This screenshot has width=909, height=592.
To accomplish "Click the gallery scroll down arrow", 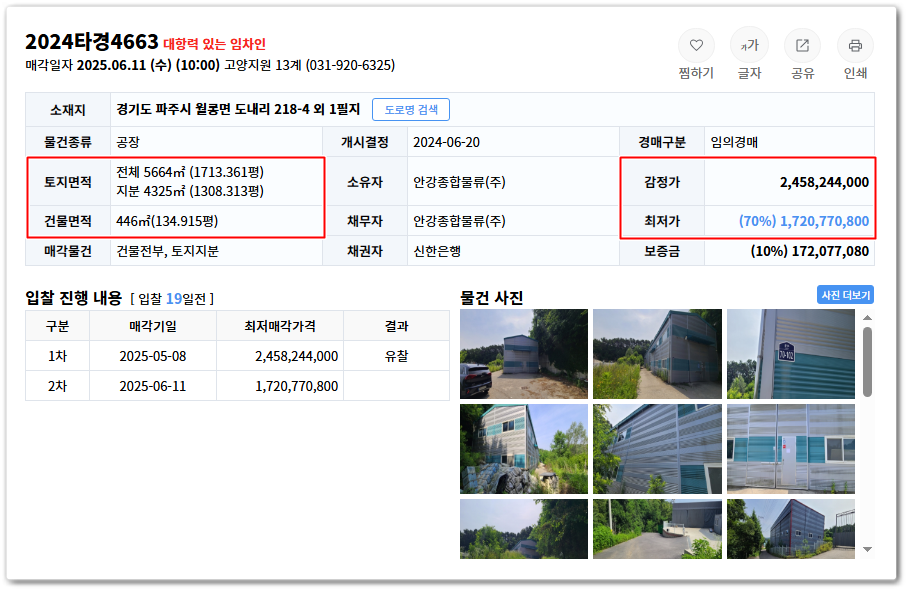I will tap(867, 549).
